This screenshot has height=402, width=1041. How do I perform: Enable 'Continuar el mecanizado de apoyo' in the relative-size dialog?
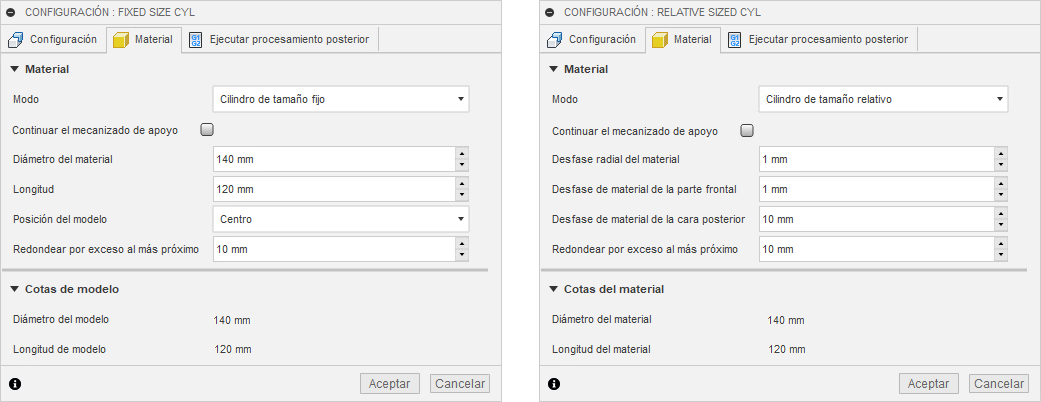(747, 130)
